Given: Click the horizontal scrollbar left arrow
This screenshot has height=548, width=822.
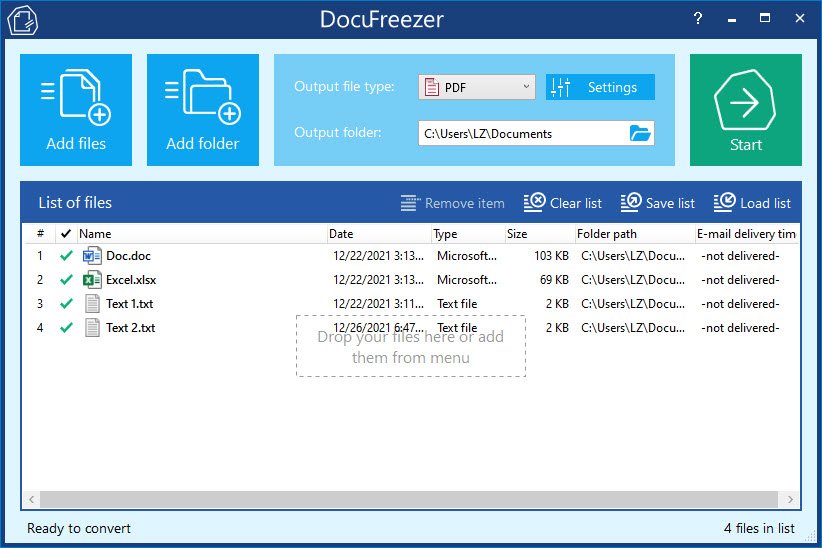Looking at the screenshot, I should tap(31, 499).
